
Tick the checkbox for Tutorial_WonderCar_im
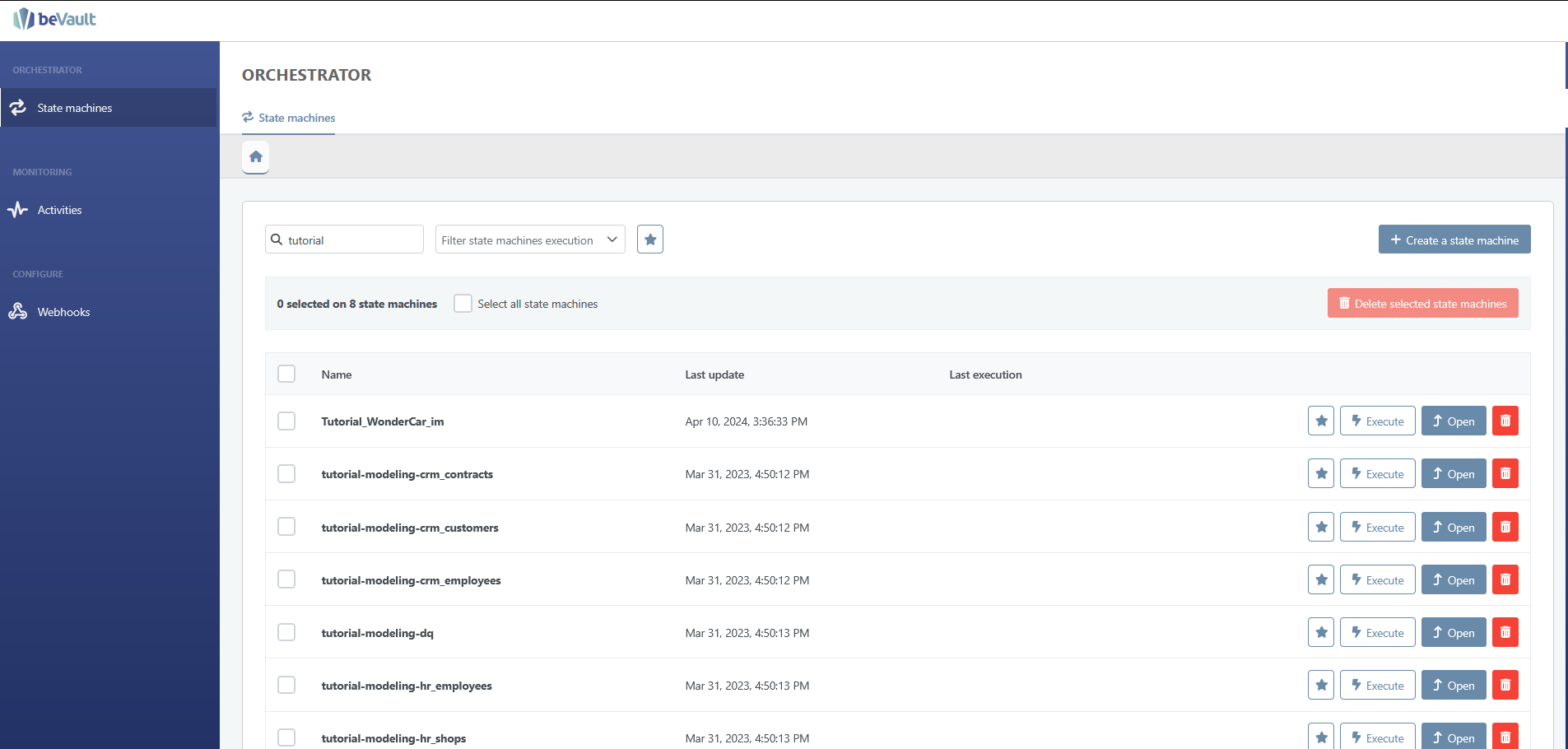click(286, 421)
